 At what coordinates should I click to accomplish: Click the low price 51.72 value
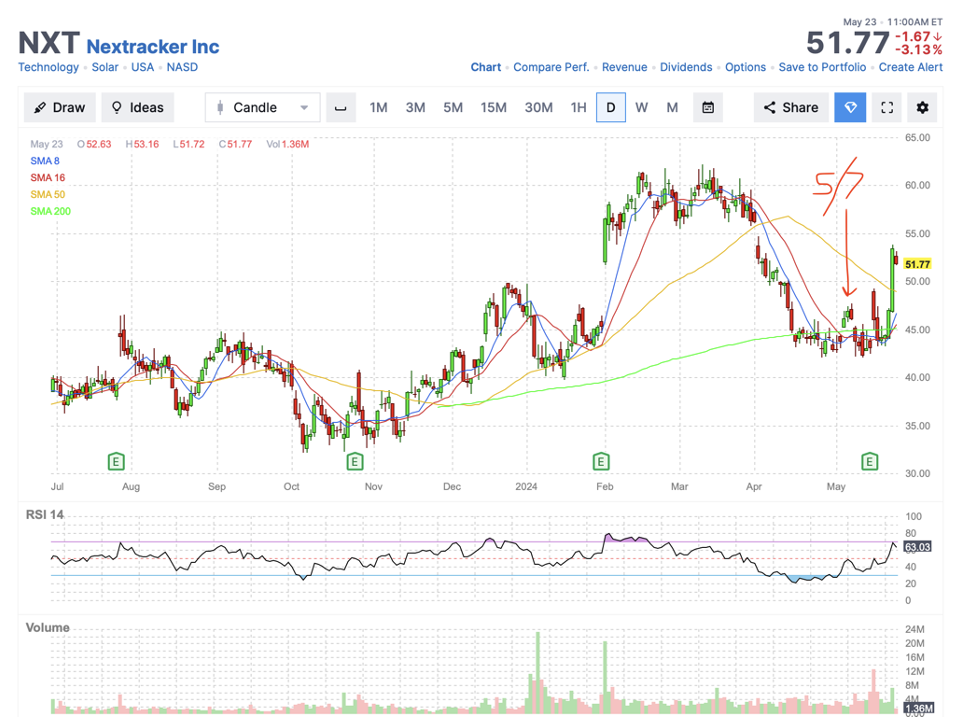[x=192, y=144]
